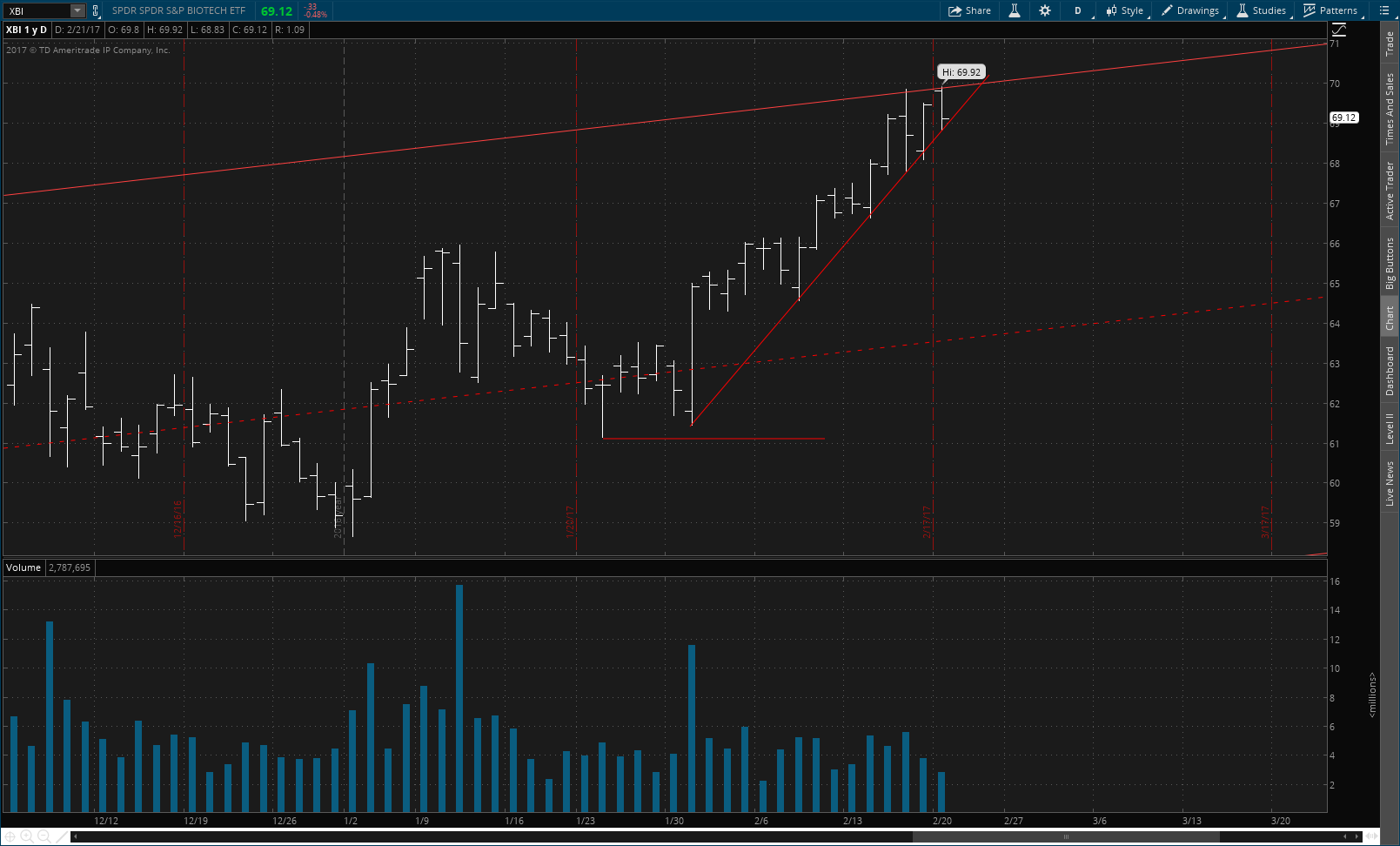Viewport: 1400px width, 846px height.
Task: Open the Trade side tab
Action: [1390, 44]
